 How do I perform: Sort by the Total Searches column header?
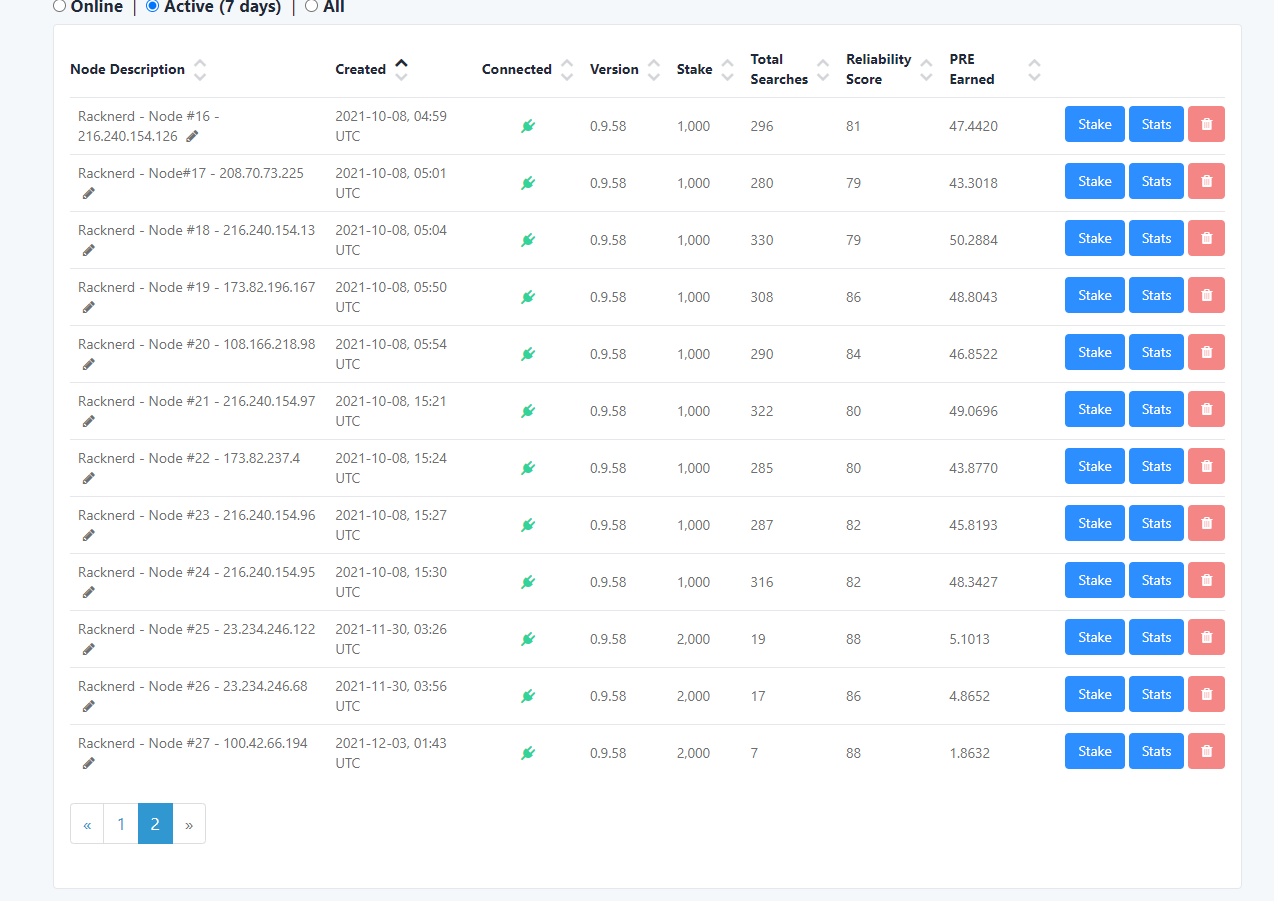[x=779, y=69]
